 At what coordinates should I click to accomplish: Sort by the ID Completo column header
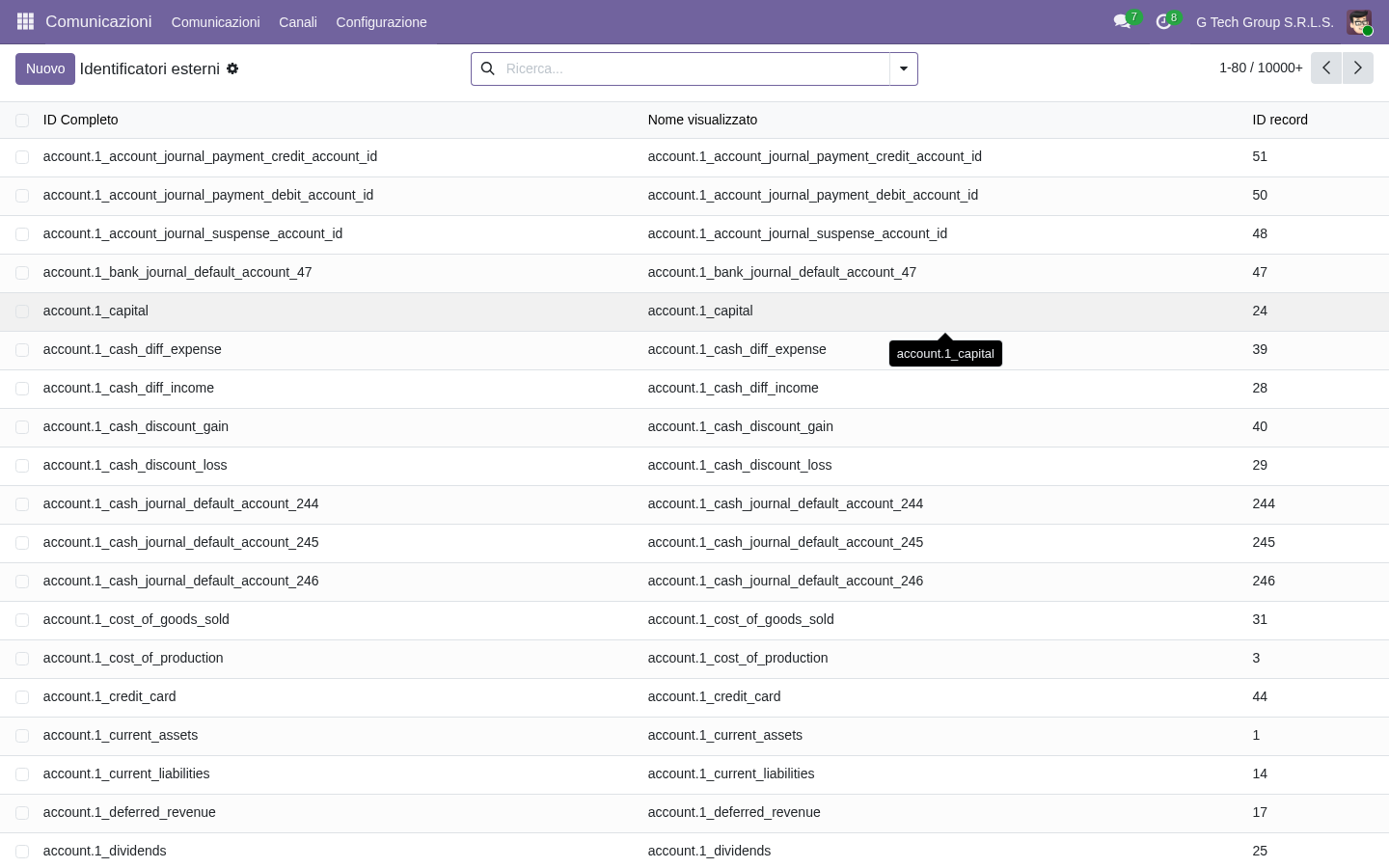pyautogui.click(x=81, y=120)
